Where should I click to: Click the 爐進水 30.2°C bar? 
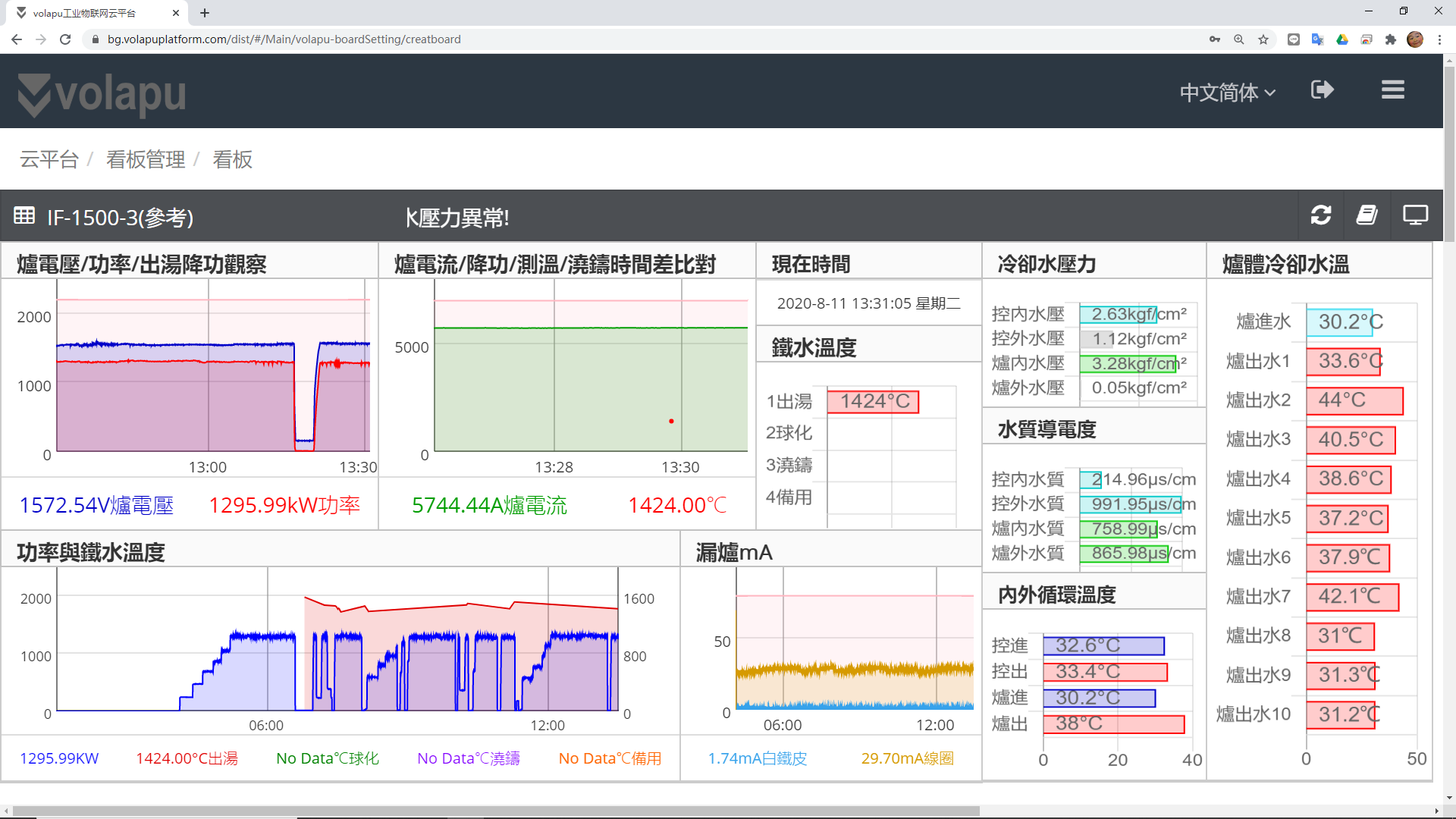1339,322
